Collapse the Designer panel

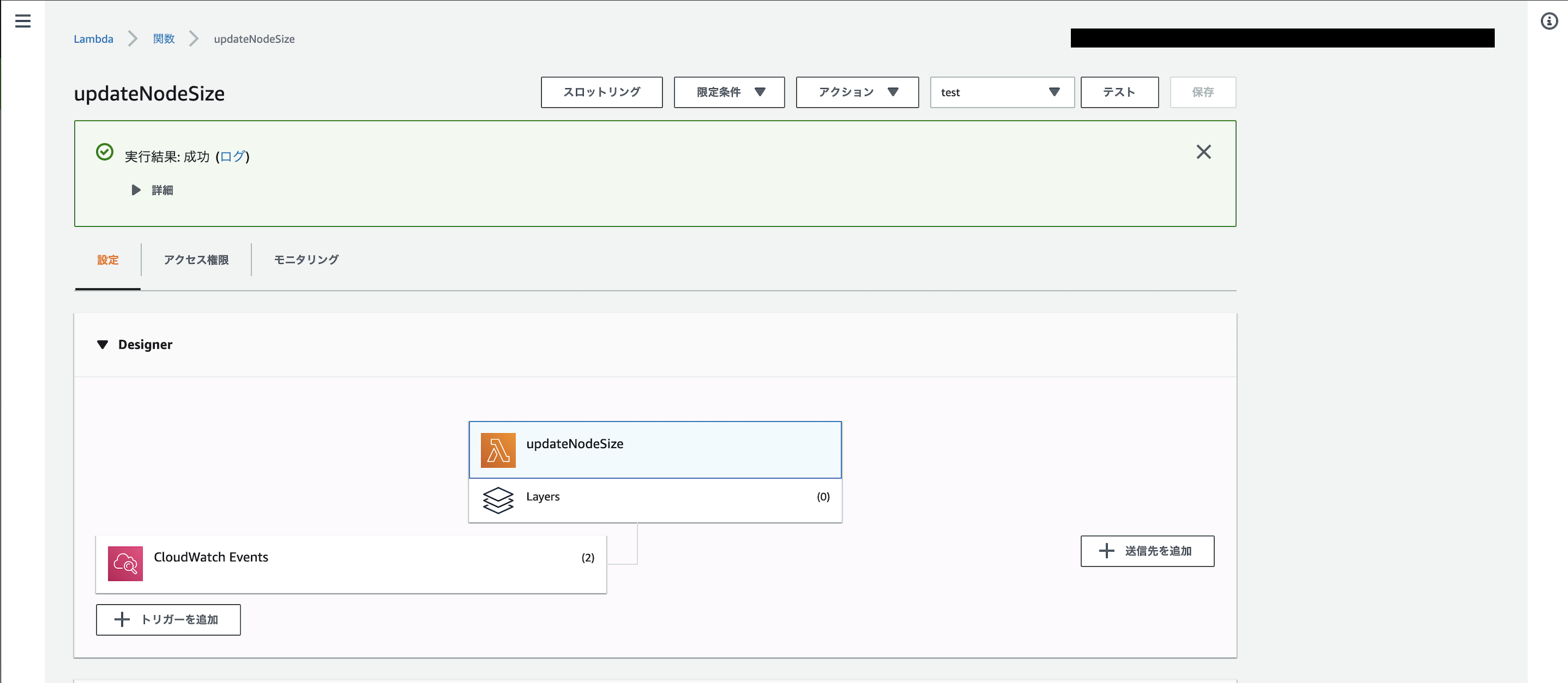pos(103,345)
